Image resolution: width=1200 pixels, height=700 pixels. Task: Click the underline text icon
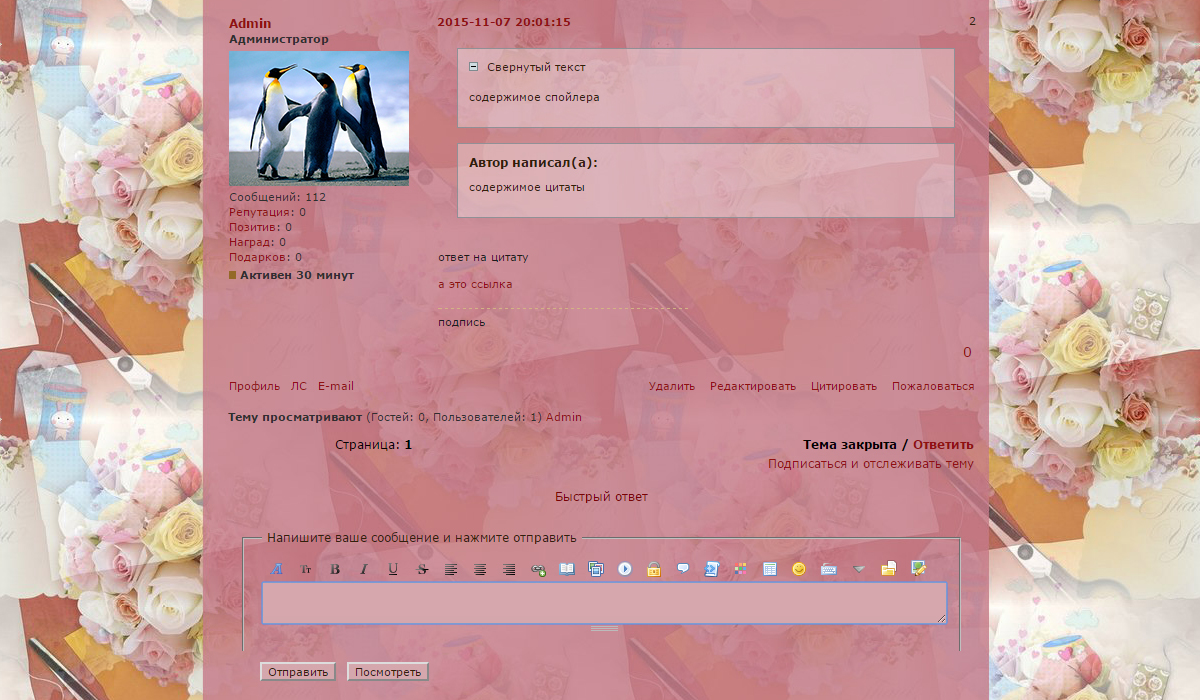coord(393,569)
